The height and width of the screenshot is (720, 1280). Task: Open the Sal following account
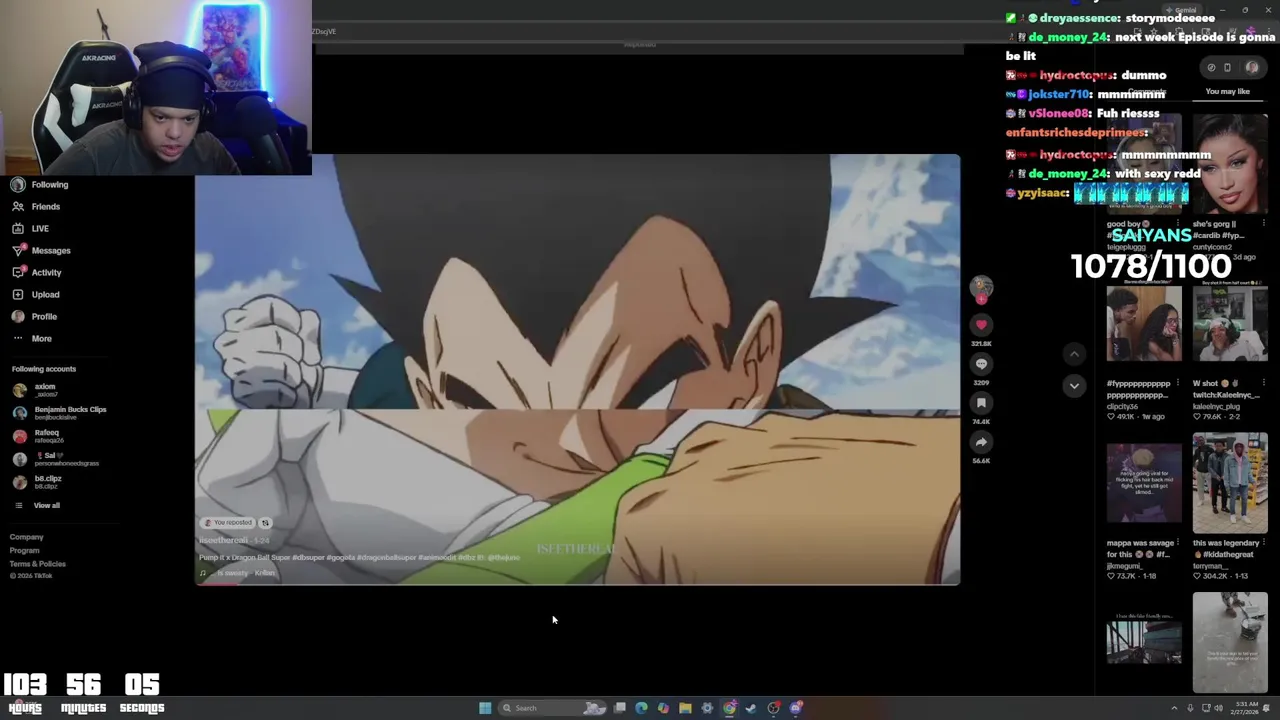[56, 458]
